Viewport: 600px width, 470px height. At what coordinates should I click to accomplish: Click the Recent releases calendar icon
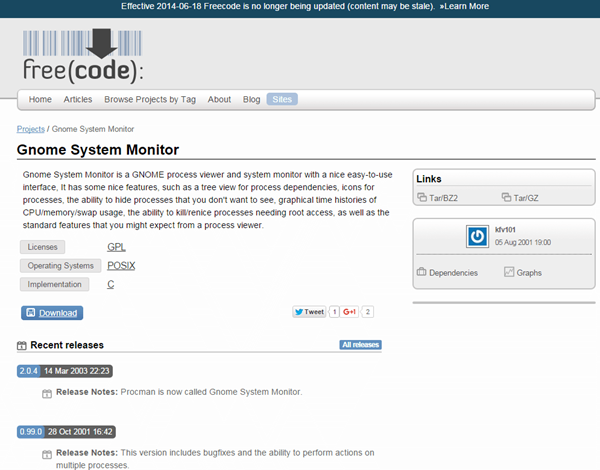pyautogui.click(x=21, y=346)
